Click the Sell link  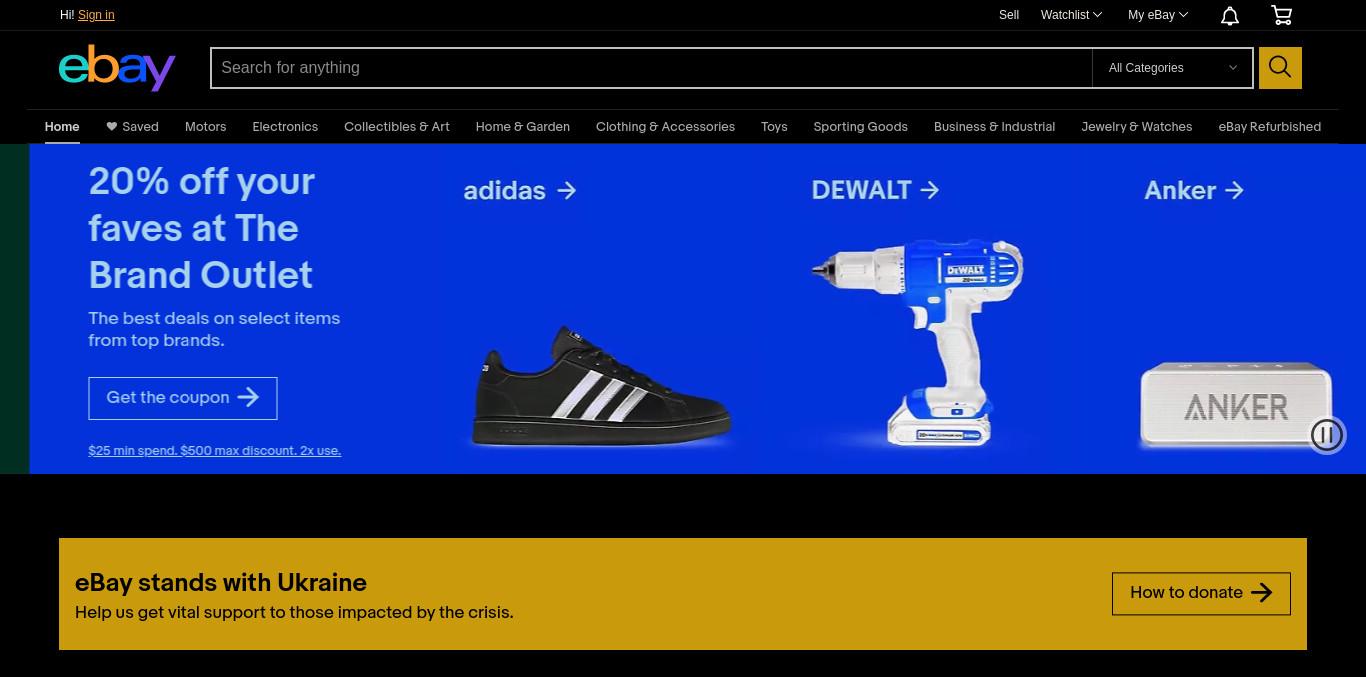pyautogui.click(x=1009, y=15)
